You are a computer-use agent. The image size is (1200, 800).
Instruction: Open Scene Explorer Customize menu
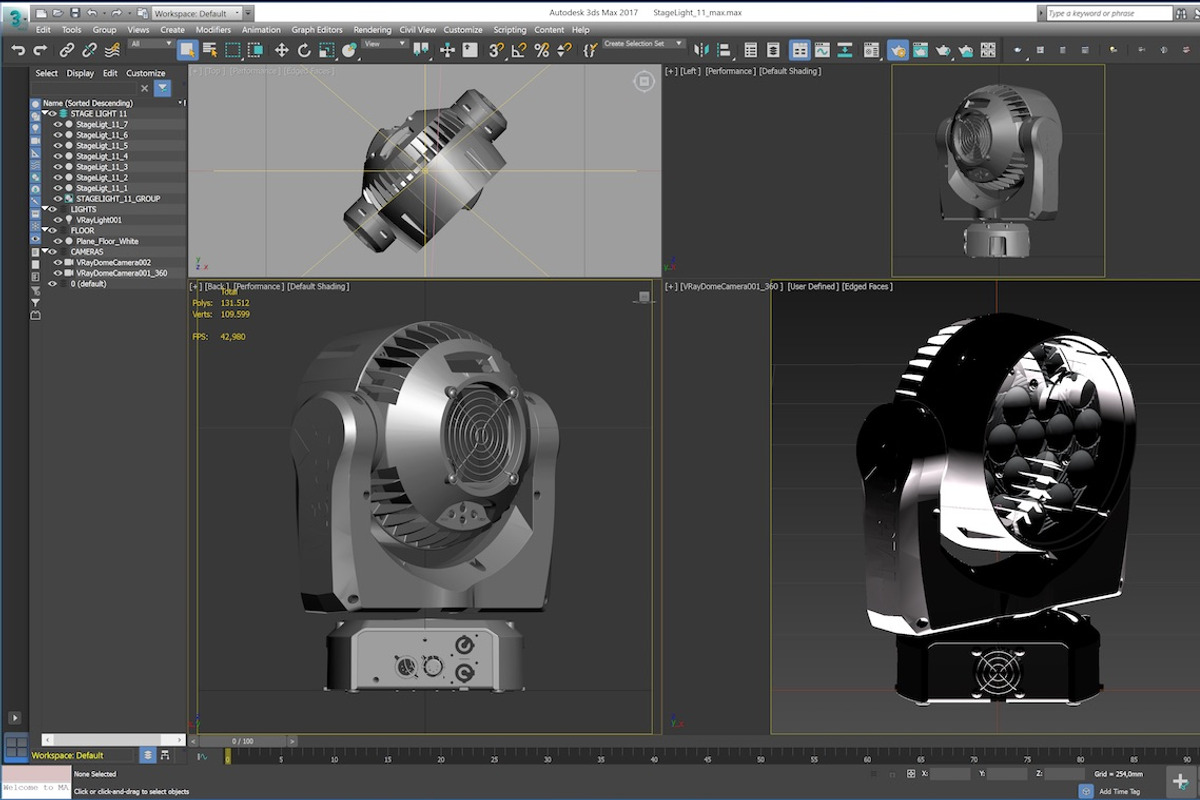146,73
